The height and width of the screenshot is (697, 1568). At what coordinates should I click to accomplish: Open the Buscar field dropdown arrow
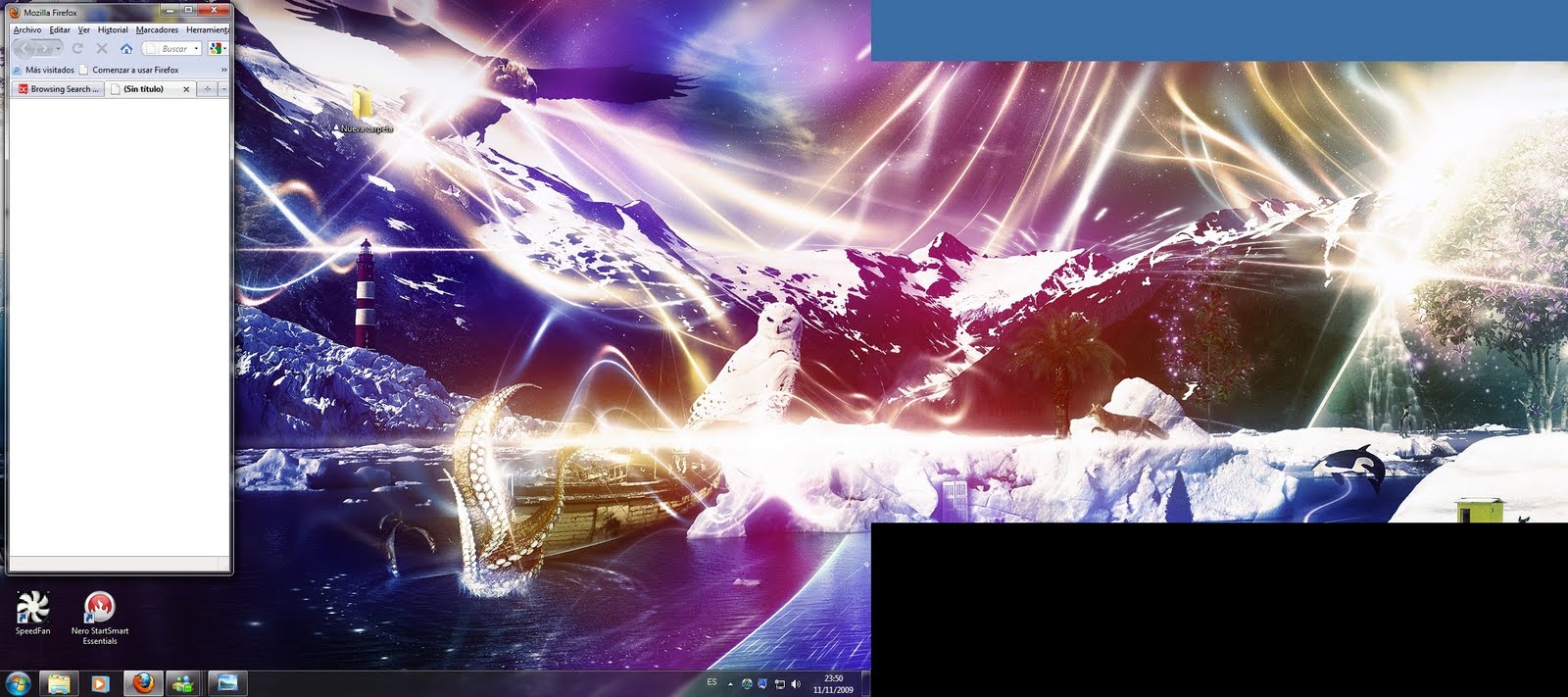pos(196,48)
